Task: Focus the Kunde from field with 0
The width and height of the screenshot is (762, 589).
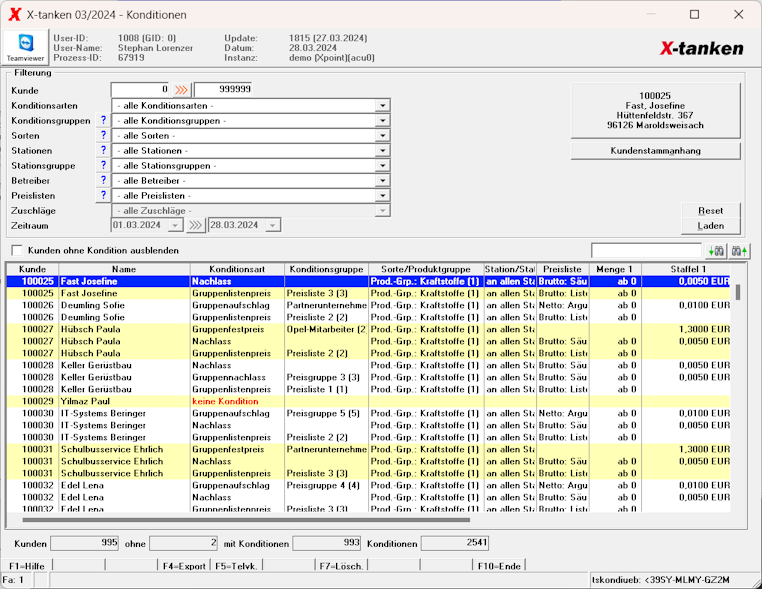Action: tap(140, 89)
